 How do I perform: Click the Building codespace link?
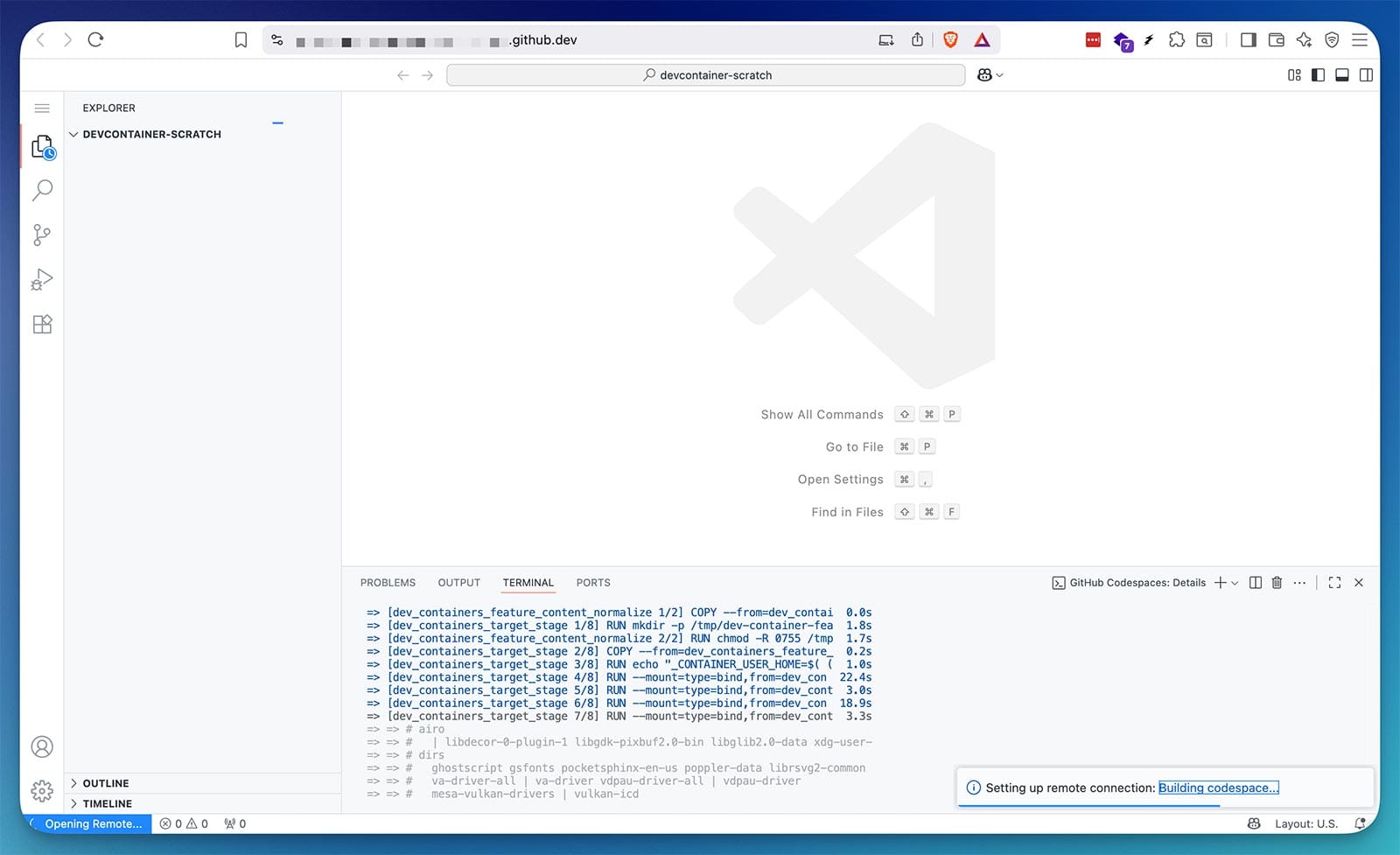pos(1218,788)
